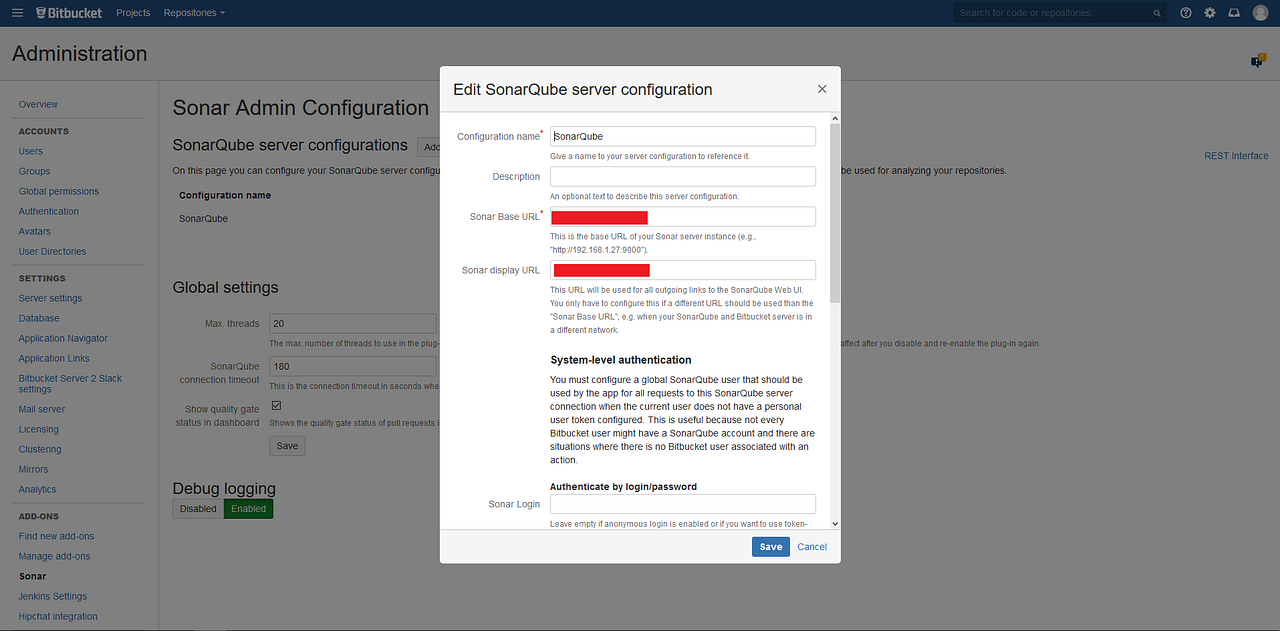The width and height of the screenshot is (1280, 631).
Task: Click the Max. threads field
Action: point(353,323)
